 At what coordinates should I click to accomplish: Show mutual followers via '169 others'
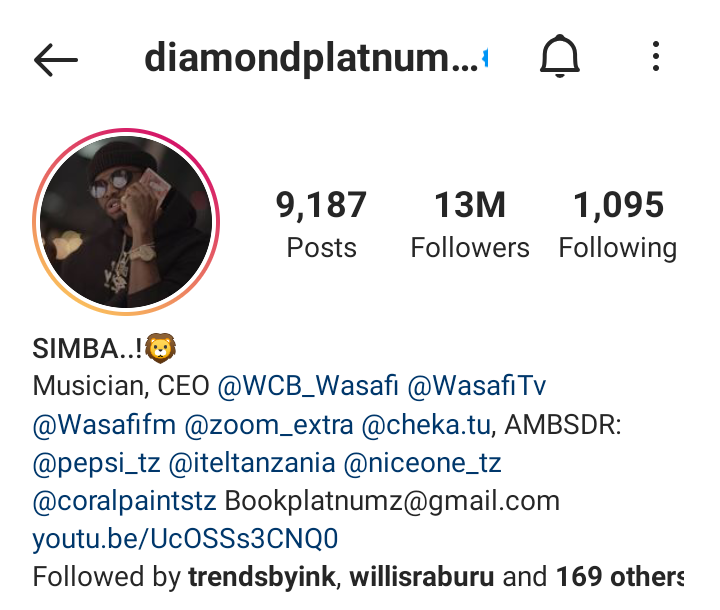(620, 577)
